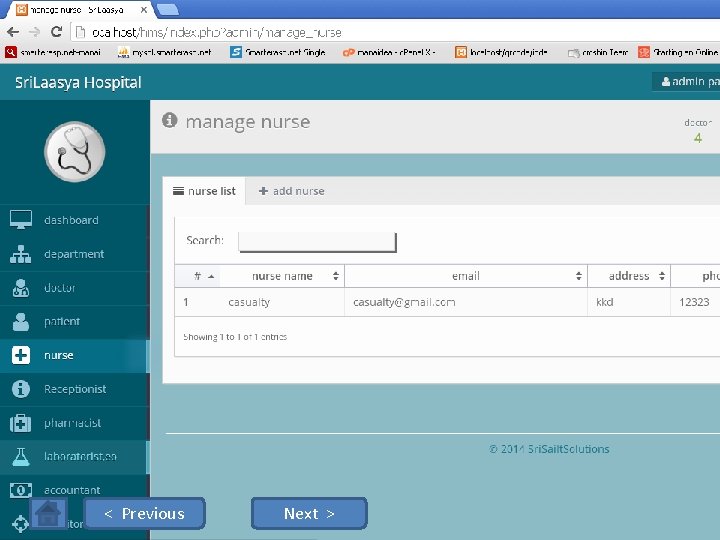The image size is (720, 540).
Task: Open the Receptionist menu item
Action: click(x=75, y=389)
